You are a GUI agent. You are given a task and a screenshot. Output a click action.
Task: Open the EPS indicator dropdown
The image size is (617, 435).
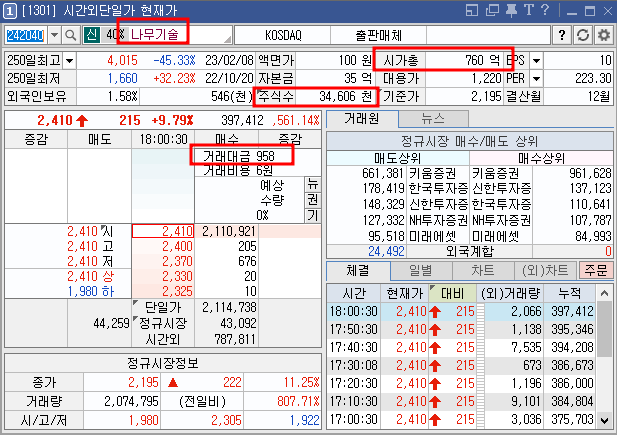(x=536, y=61)
